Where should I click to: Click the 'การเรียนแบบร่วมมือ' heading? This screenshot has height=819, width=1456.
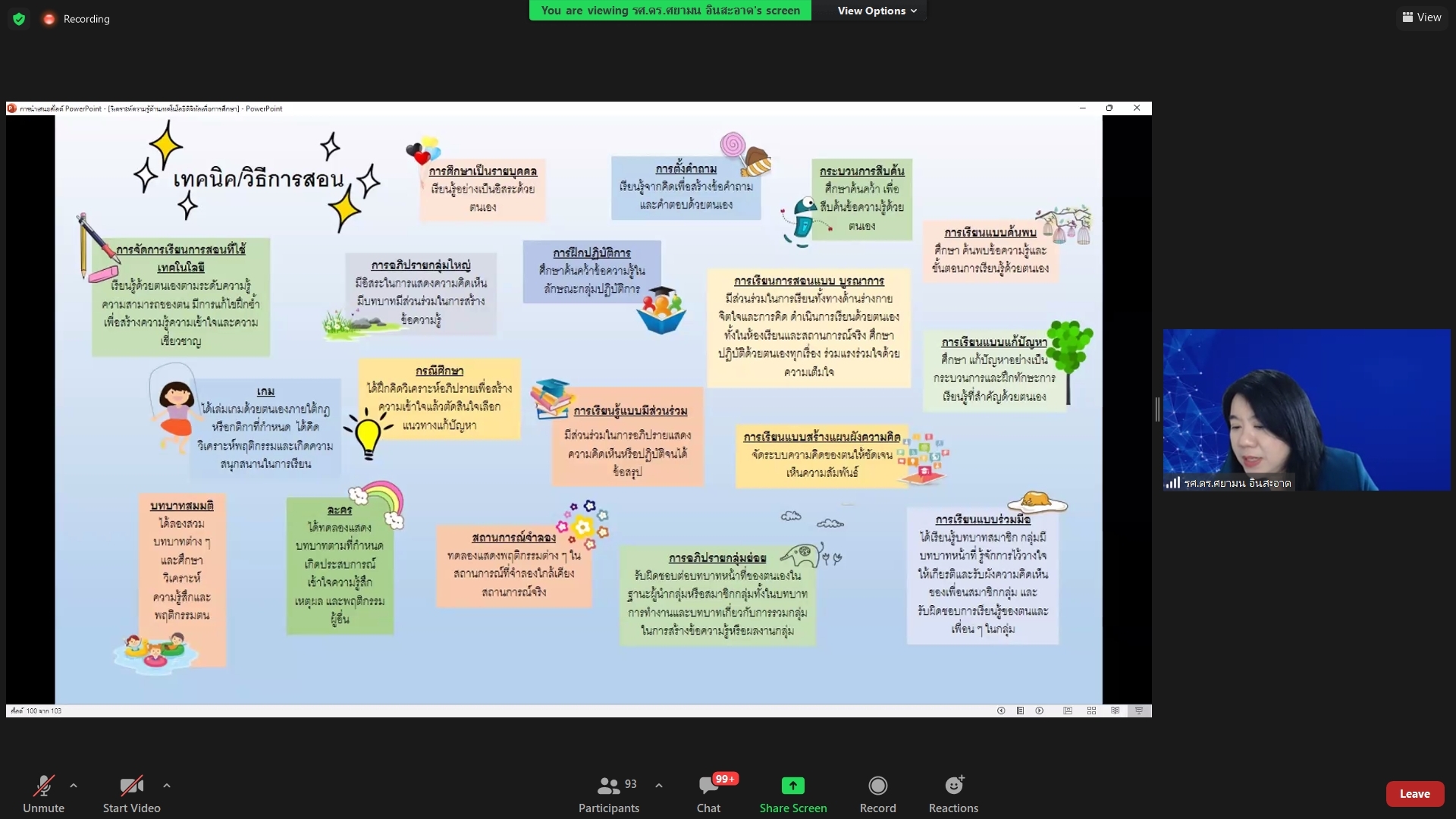(983, 519)
